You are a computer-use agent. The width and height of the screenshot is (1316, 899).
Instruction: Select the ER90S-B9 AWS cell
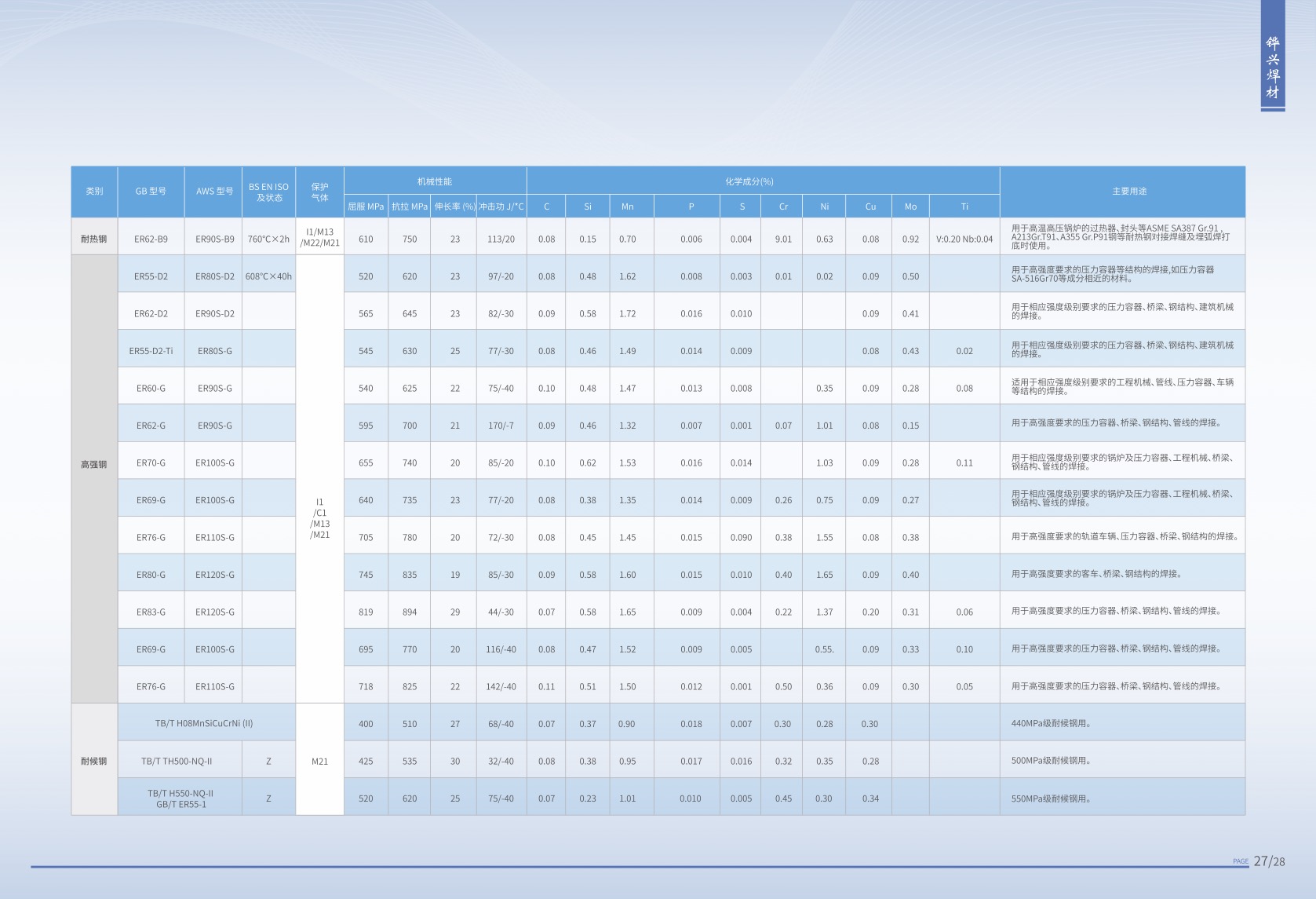click(x=214, y=239)
